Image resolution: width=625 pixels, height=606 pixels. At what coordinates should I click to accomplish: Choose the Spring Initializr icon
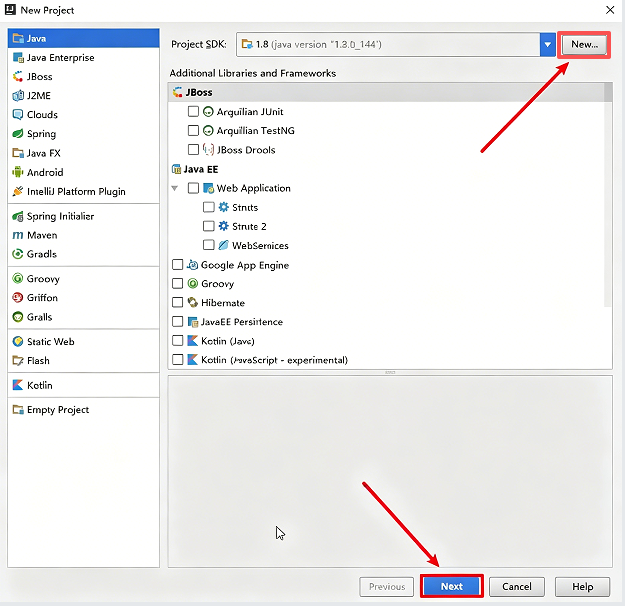tap(18, 216)
